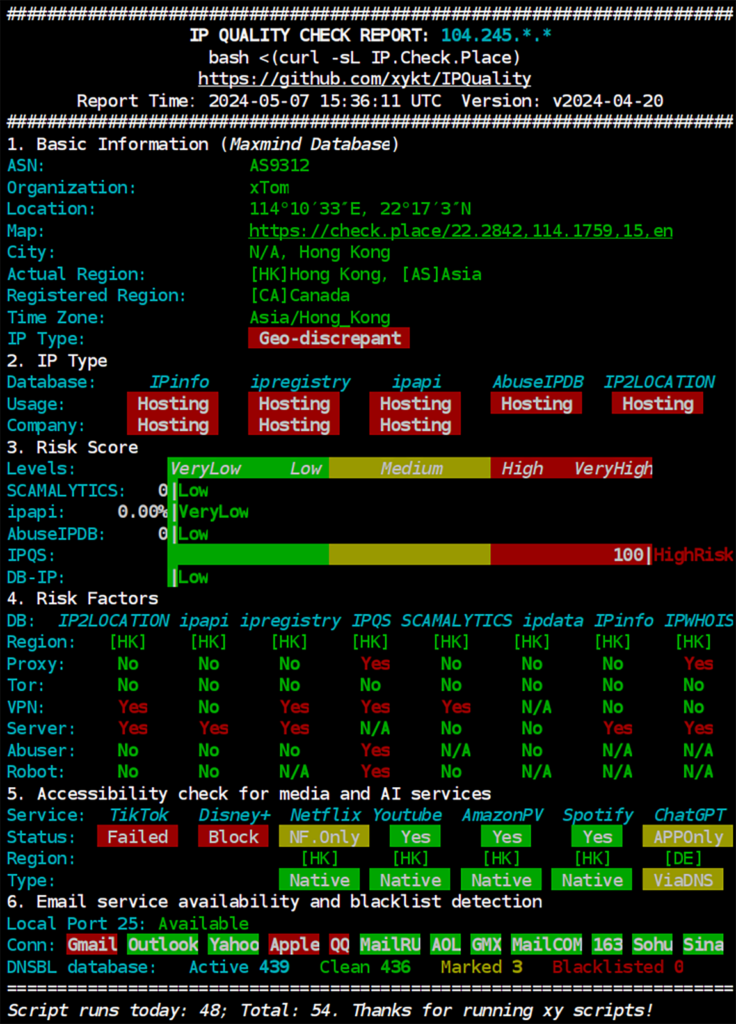Select the ViaDNS type badge
The width and height of the screenshot is (736, 1024).
(688, 880)
